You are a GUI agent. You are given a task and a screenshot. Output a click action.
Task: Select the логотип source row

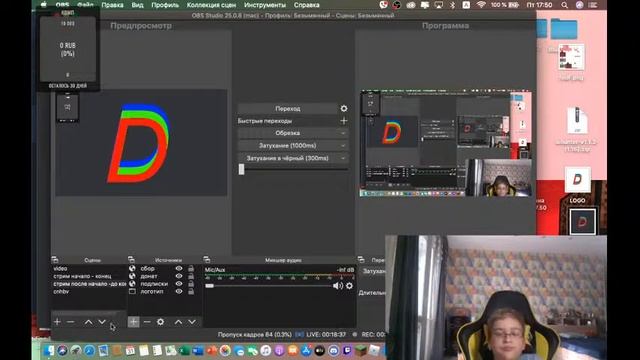pyautogui.click(x=164, y=291)
